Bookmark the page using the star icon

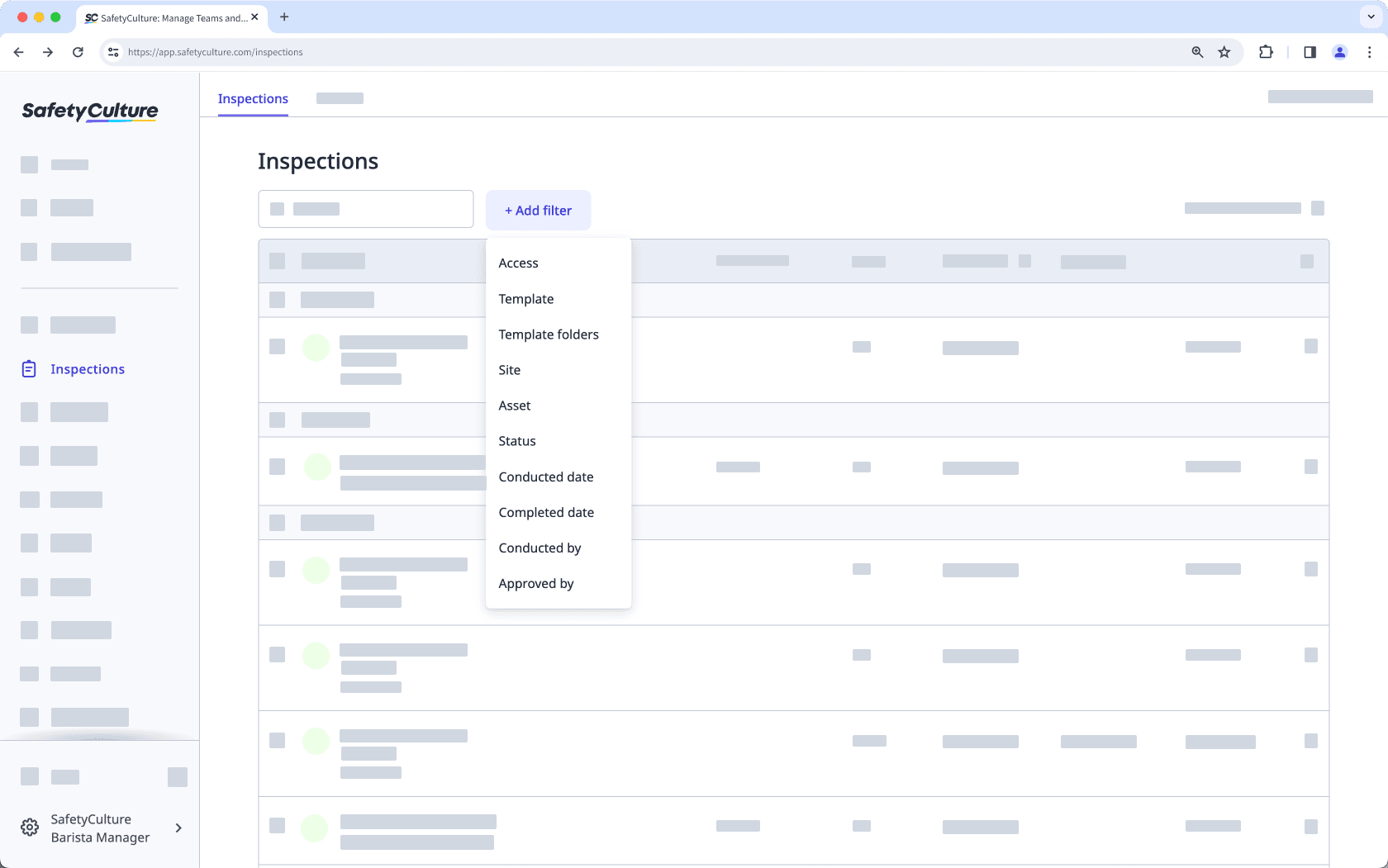(1224, 51)
